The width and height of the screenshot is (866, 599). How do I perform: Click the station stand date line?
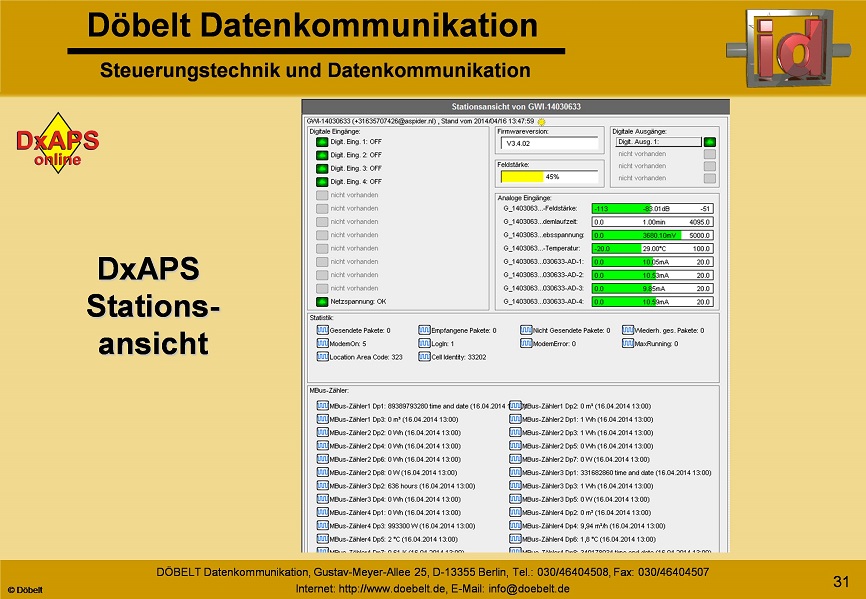(420, 121)
